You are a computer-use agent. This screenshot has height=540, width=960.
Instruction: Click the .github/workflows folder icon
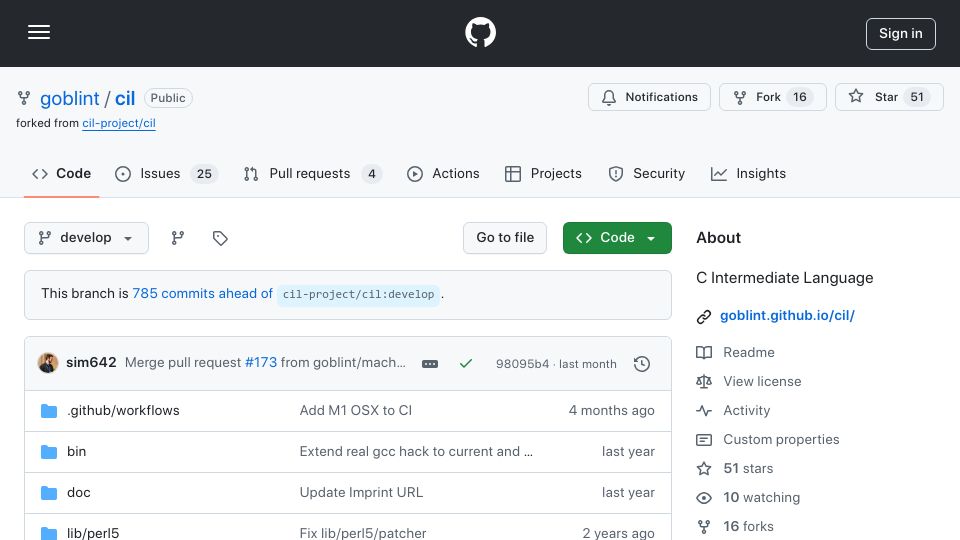point(49,411)
